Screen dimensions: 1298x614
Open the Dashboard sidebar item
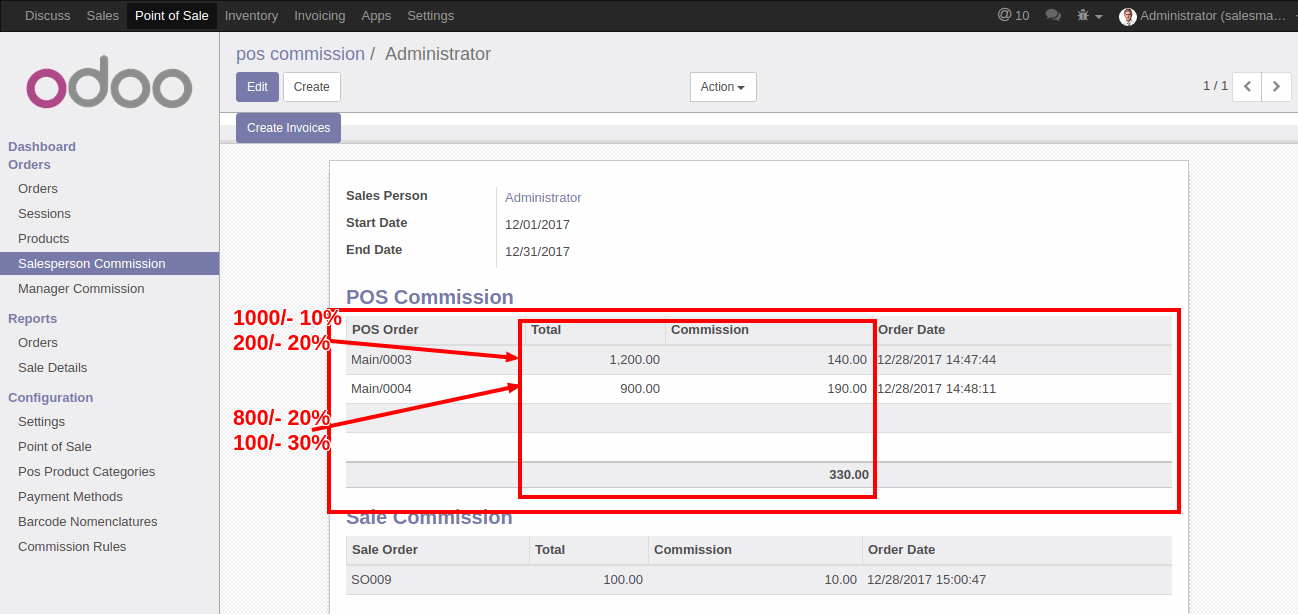42,147
